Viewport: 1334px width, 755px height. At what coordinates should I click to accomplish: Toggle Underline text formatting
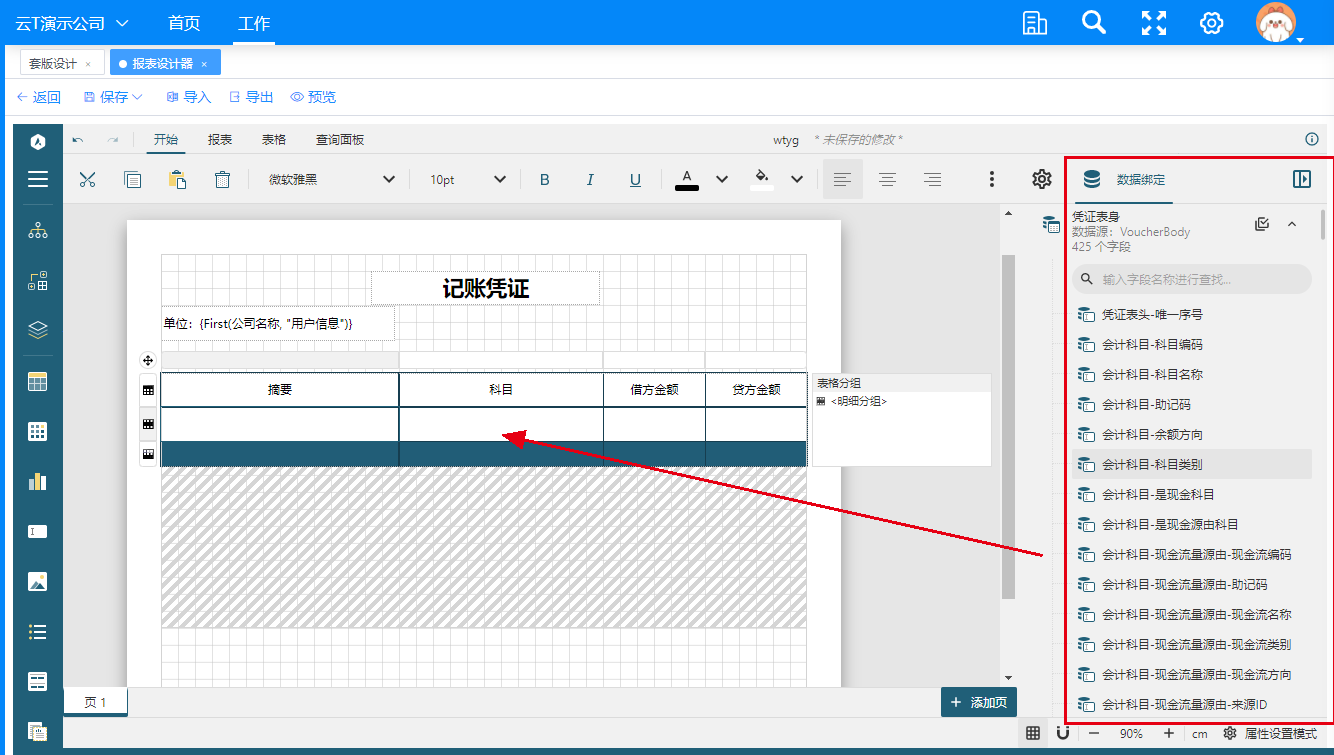pyautogui.click(x=635, y=180)
